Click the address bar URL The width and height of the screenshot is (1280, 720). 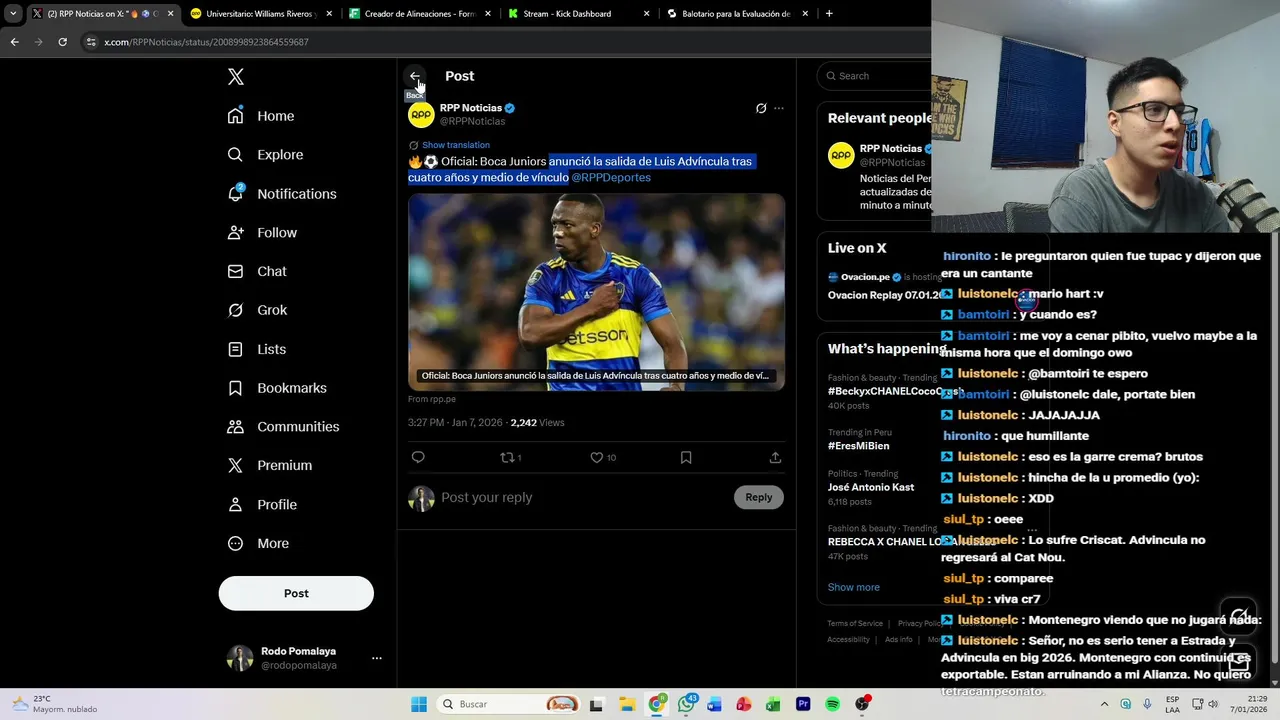click(206, 42)
